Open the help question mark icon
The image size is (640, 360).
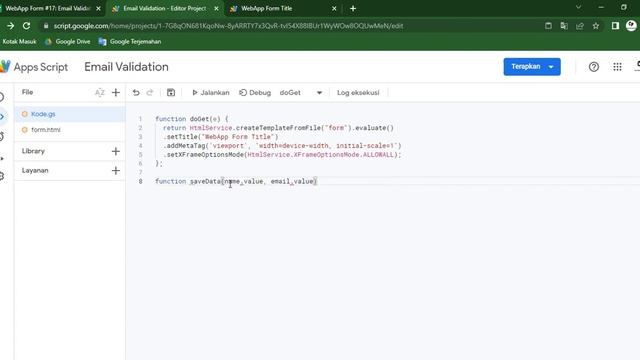point(593,67)
